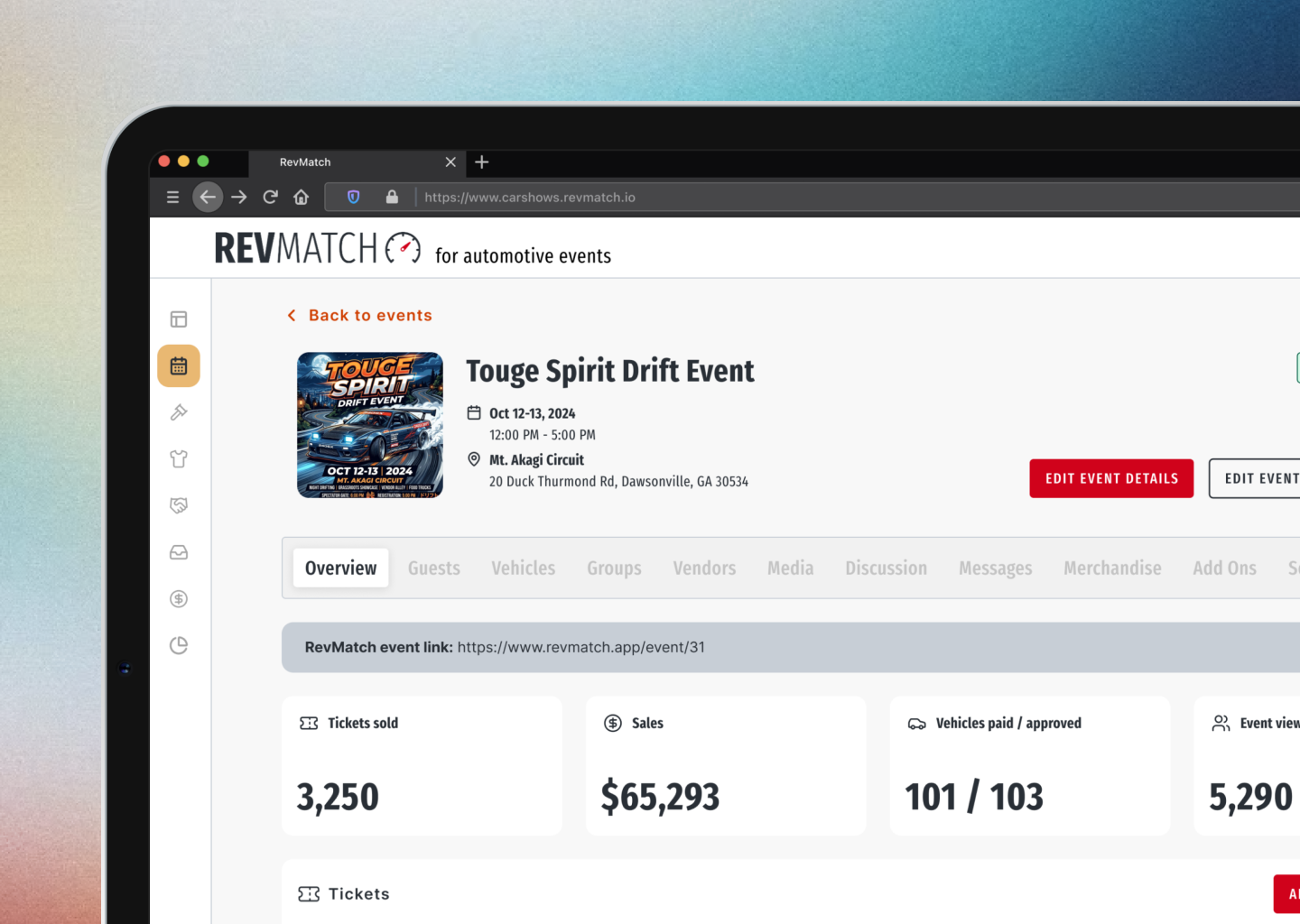
Task: Click the calendar icon beside event date
Action: click(474, 413)
